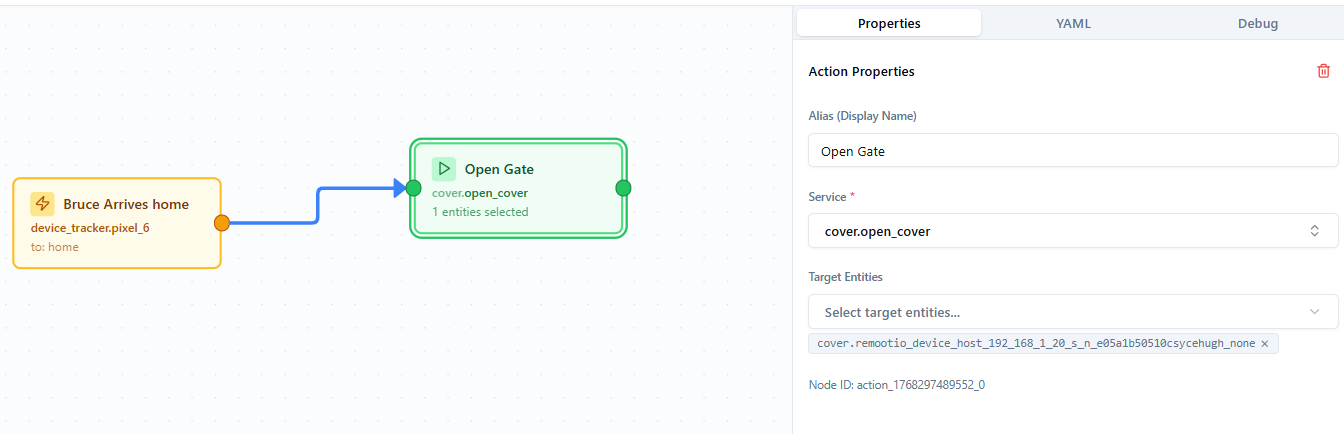The width and height of the screenshot is (1344, 434).
Task: Delete the action using the red trash icon
Action: 1323,71
